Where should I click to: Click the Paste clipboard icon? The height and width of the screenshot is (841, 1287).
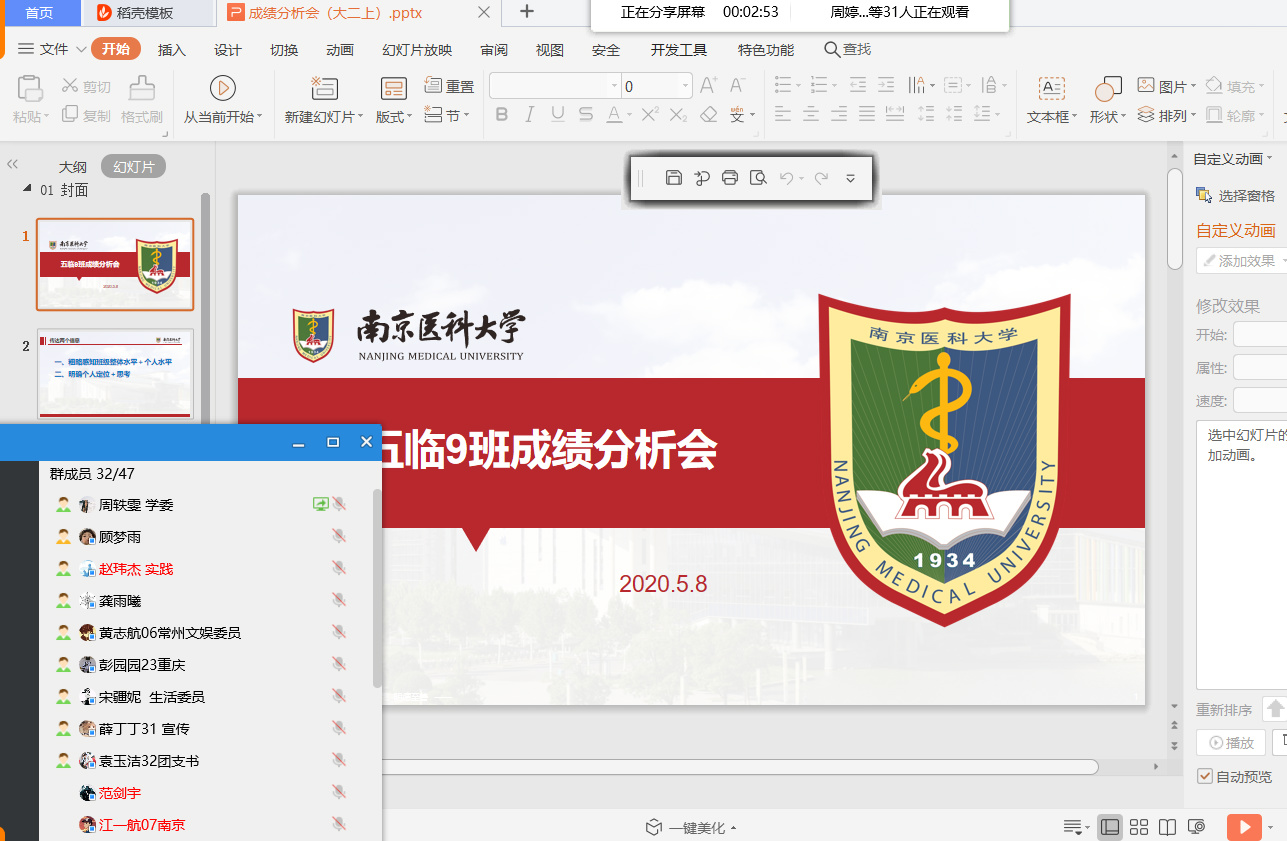pyautogui.click(x=30, y=88)
